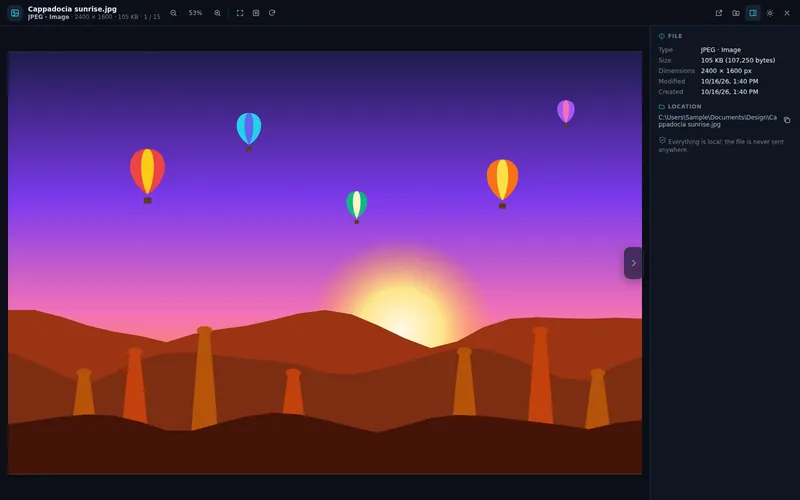
Task: Click the '1 / 15' image counter
Action: point(152,17)
